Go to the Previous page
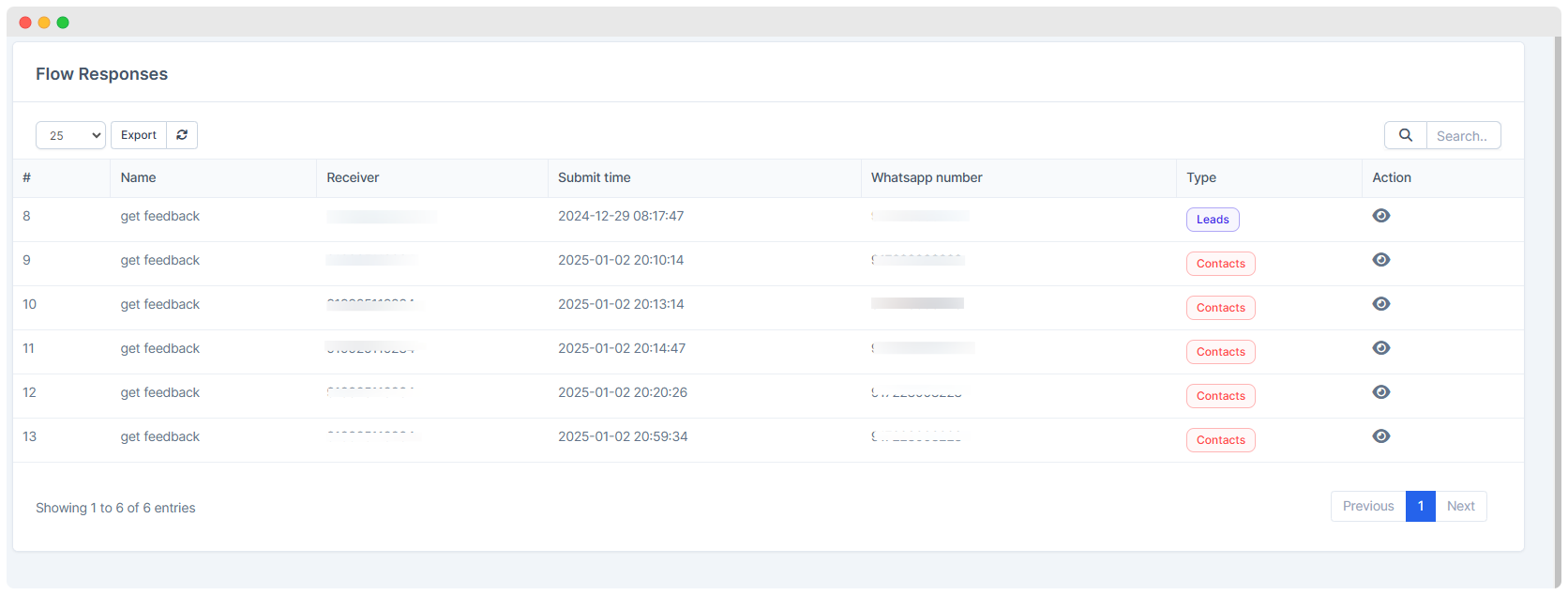 (1367, 506)
